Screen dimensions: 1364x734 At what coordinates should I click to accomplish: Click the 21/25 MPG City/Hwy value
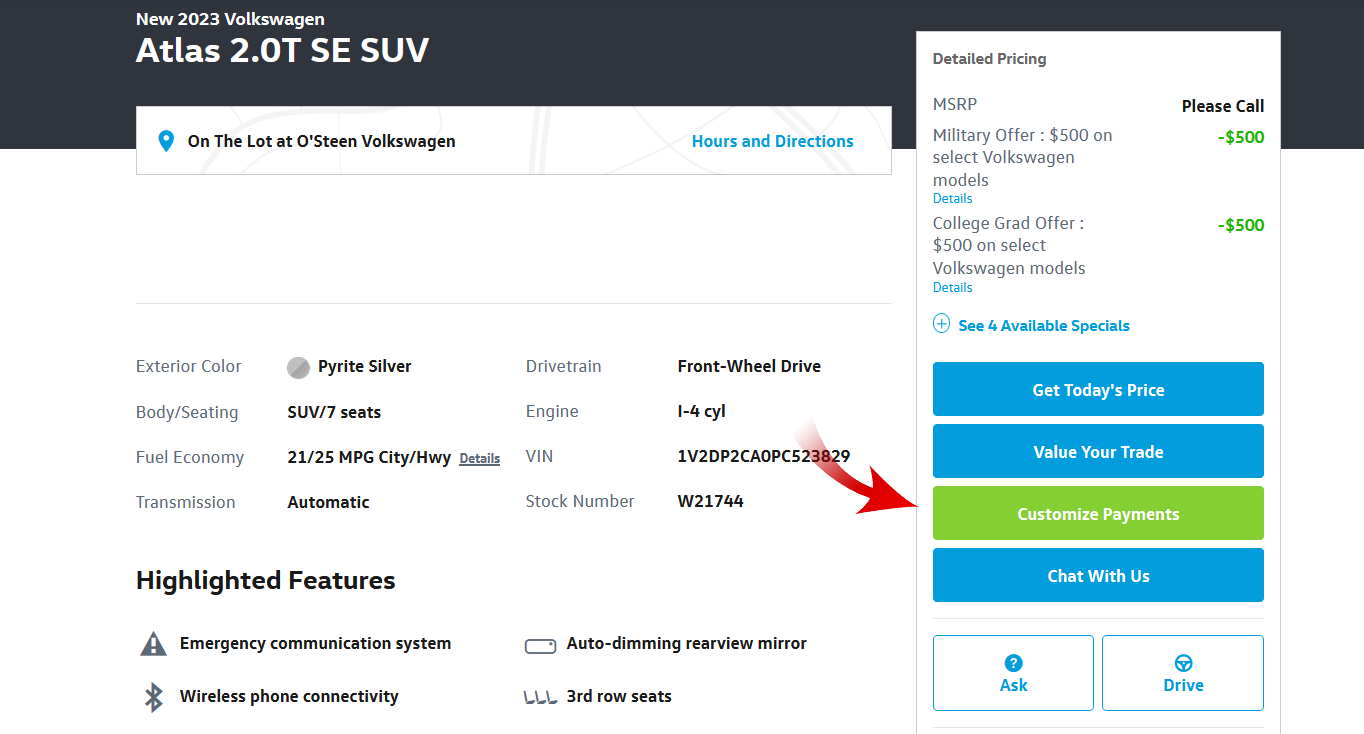369,457
